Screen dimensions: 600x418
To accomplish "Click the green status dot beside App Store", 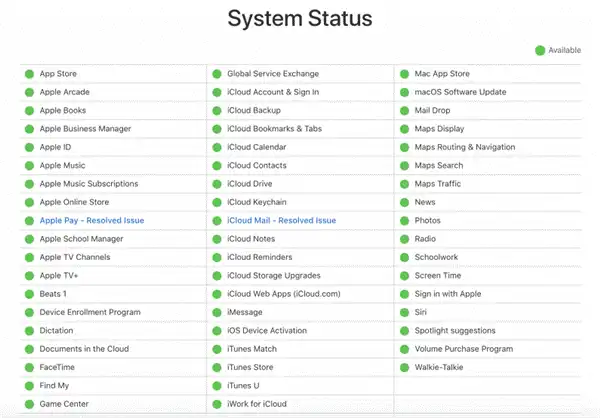I will coord(29,74).
